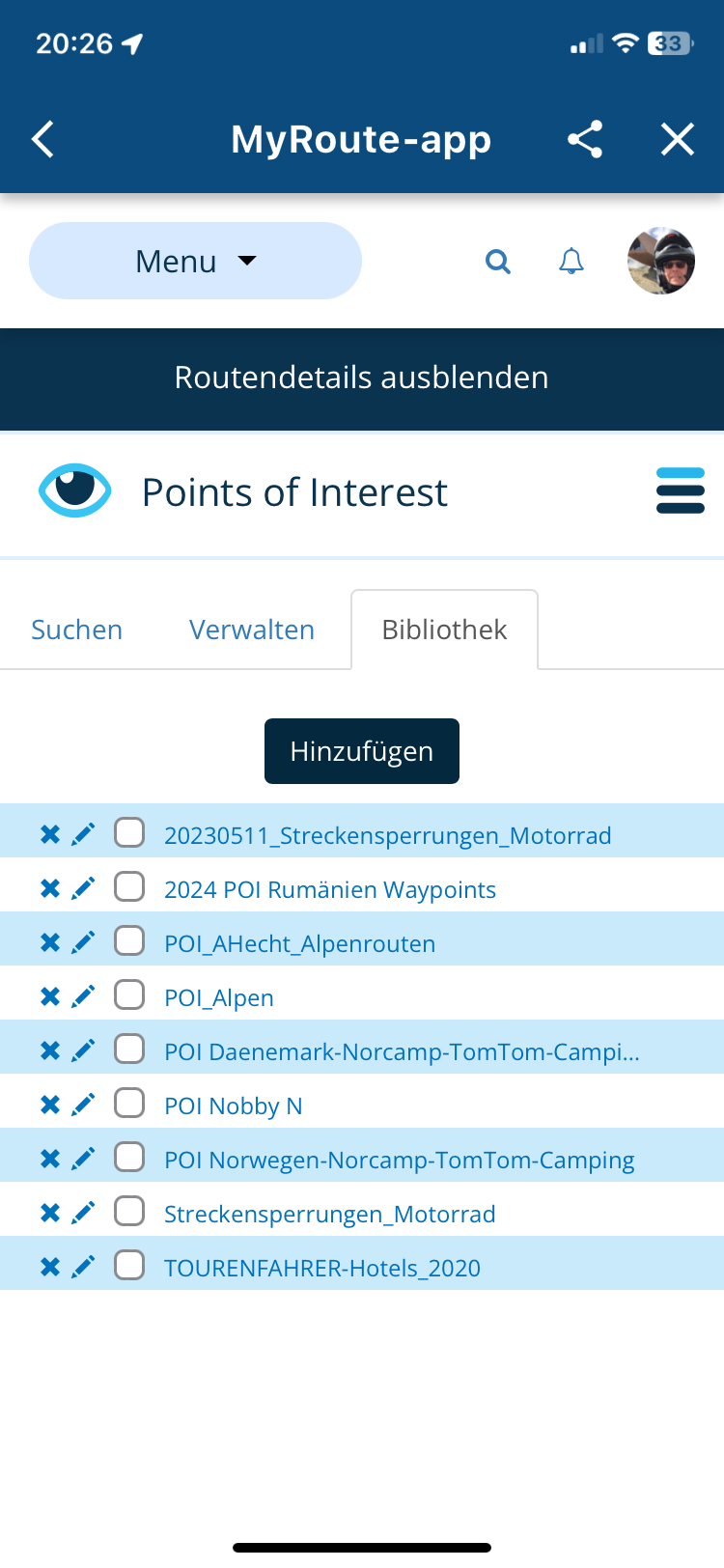Switch to the Verwalten tab
The height and width of the screenshot is (1568, 724).
pos(252,630)
